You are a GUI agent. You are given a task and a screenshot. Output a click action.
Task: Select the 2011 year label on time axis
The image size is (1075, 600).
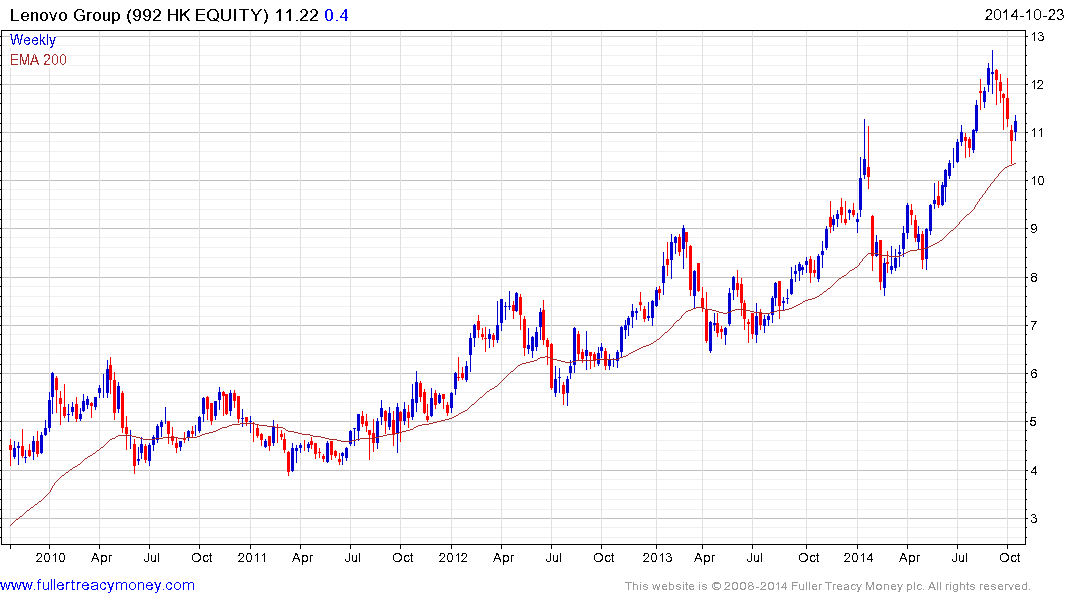click(251, 557)
